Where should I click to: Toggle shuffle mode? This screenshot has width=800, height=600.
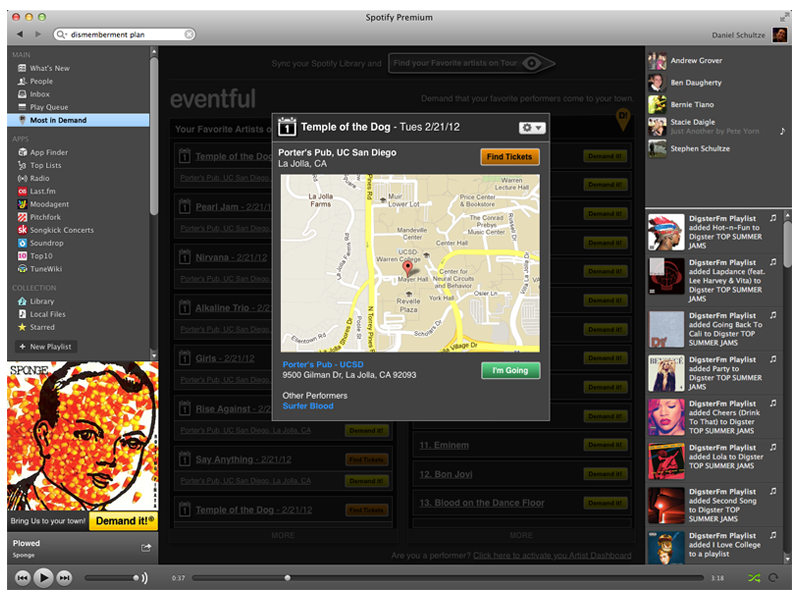click(x=754, y=578)
